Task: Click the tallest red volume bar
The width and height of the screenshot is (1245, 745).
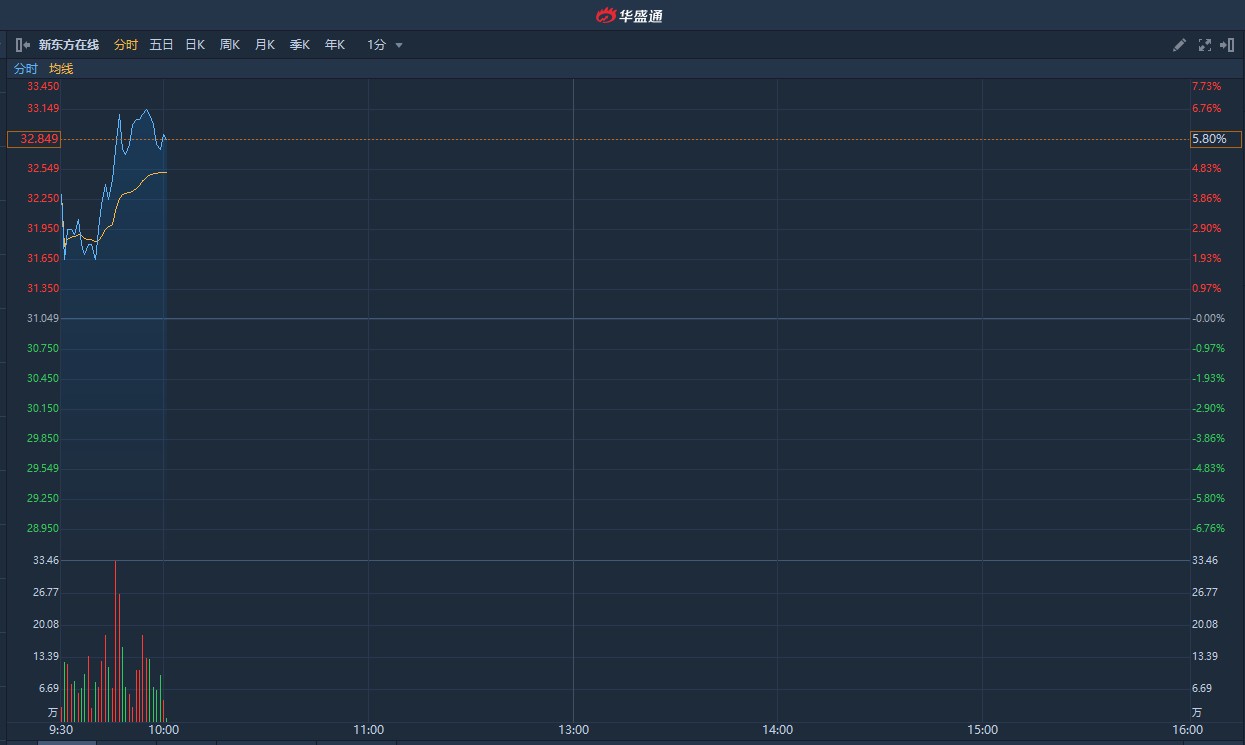Action: [115, 641]
